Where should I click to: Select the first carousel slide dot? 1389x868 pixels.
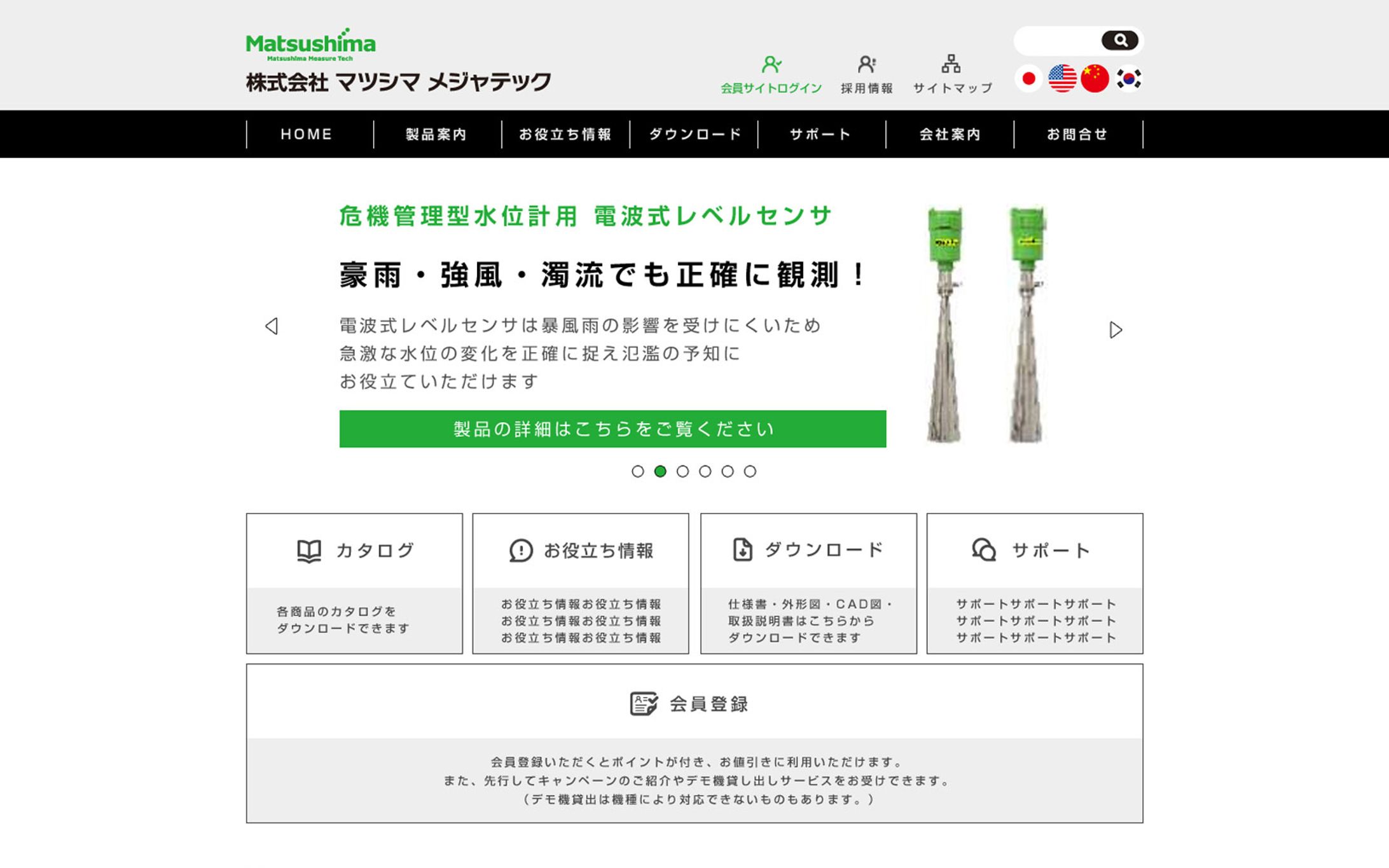638,471
